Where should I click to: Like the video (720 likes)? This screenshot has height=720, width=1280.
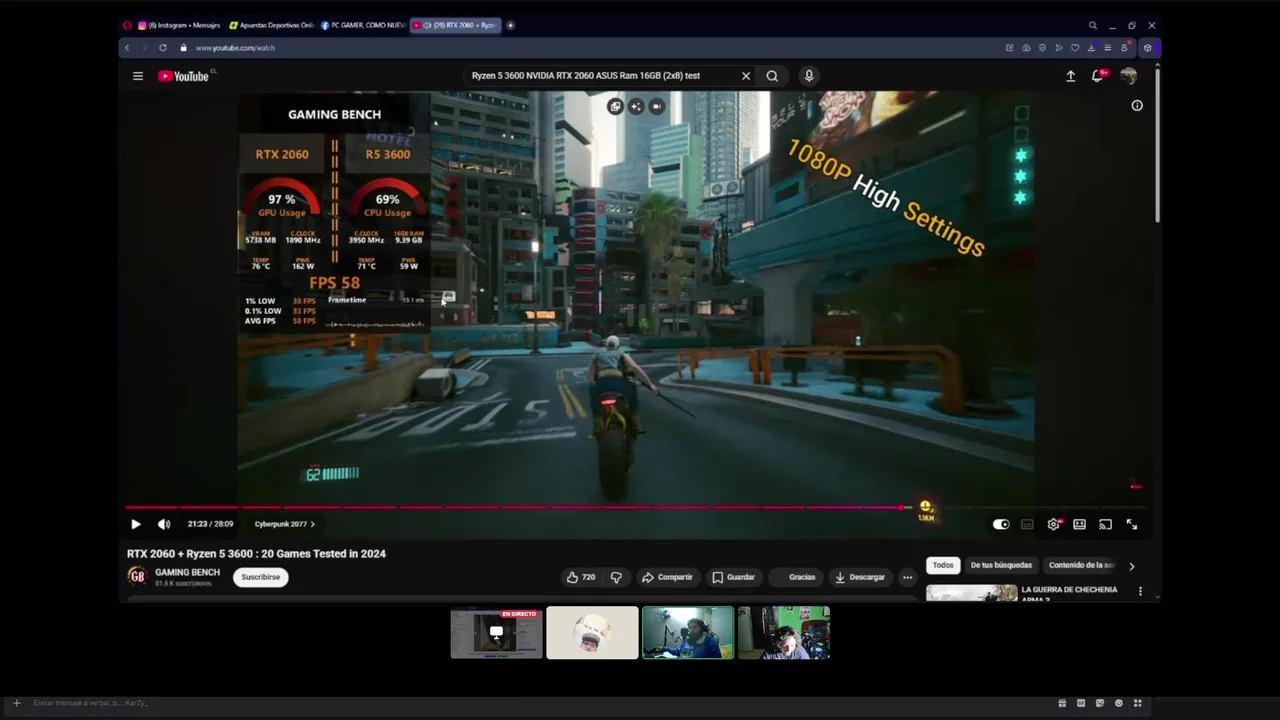pos(581,577)
